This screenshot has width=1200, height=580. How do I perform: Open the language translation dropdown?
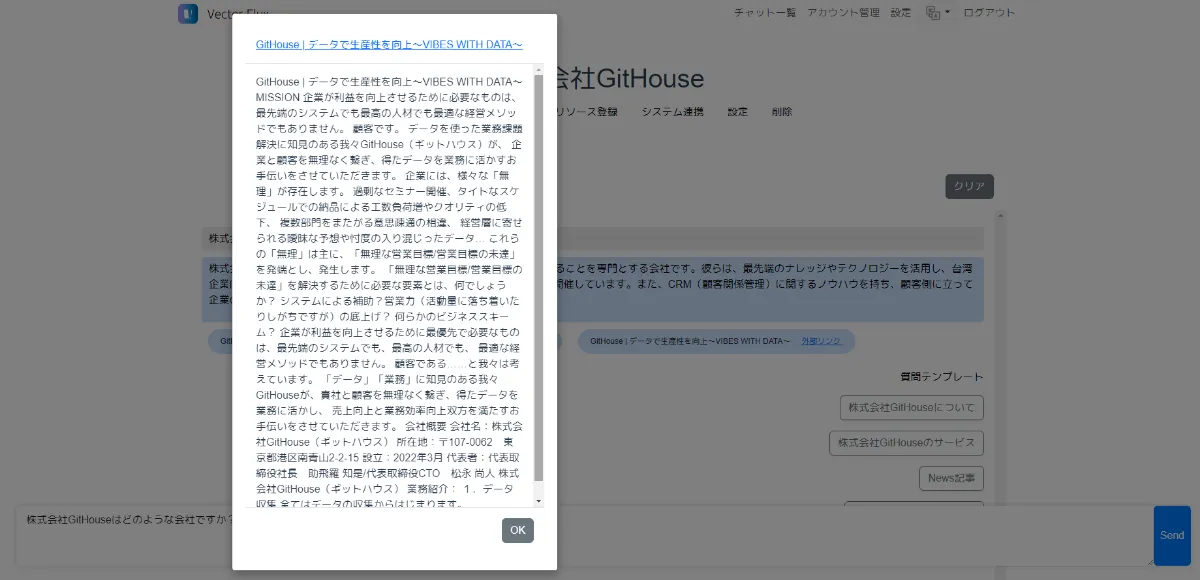coord(938,13)
